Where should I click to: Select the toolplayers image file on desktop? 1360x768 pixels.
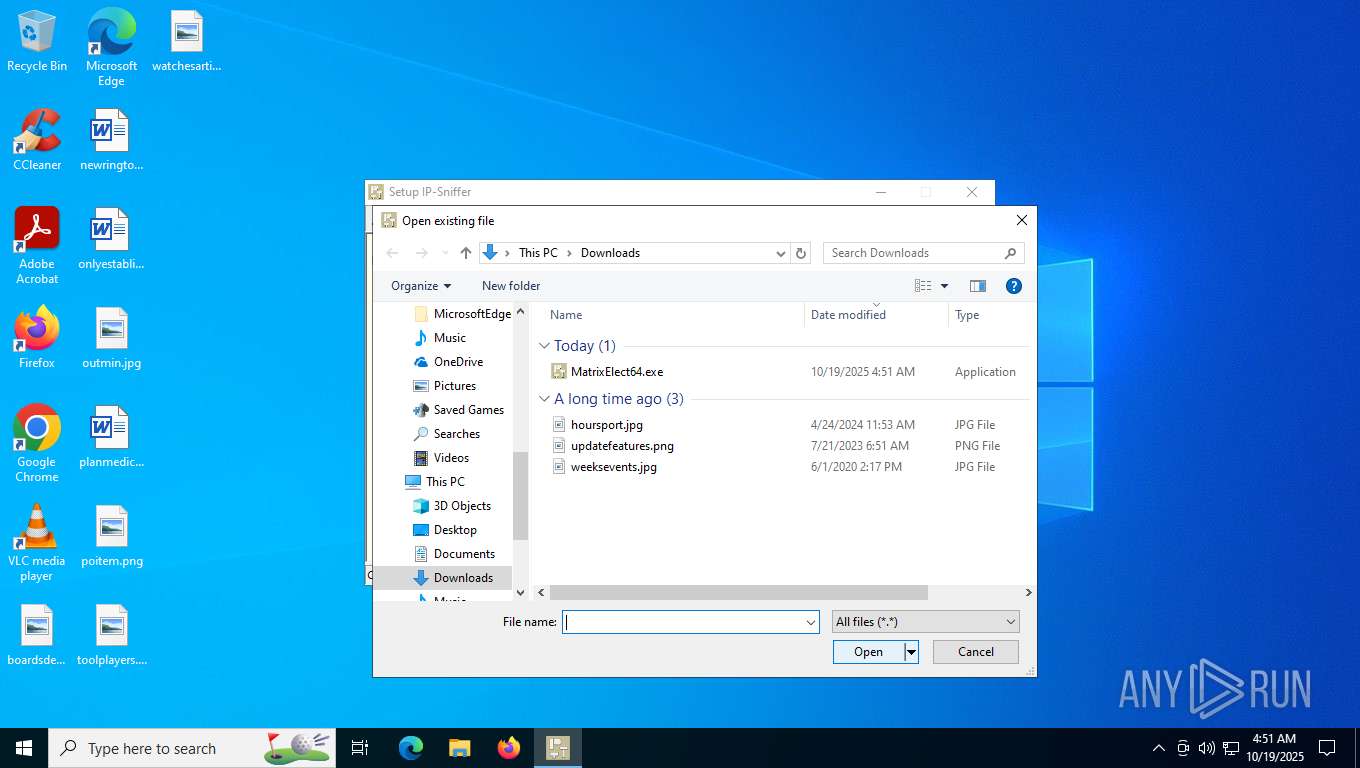(111, 635)
